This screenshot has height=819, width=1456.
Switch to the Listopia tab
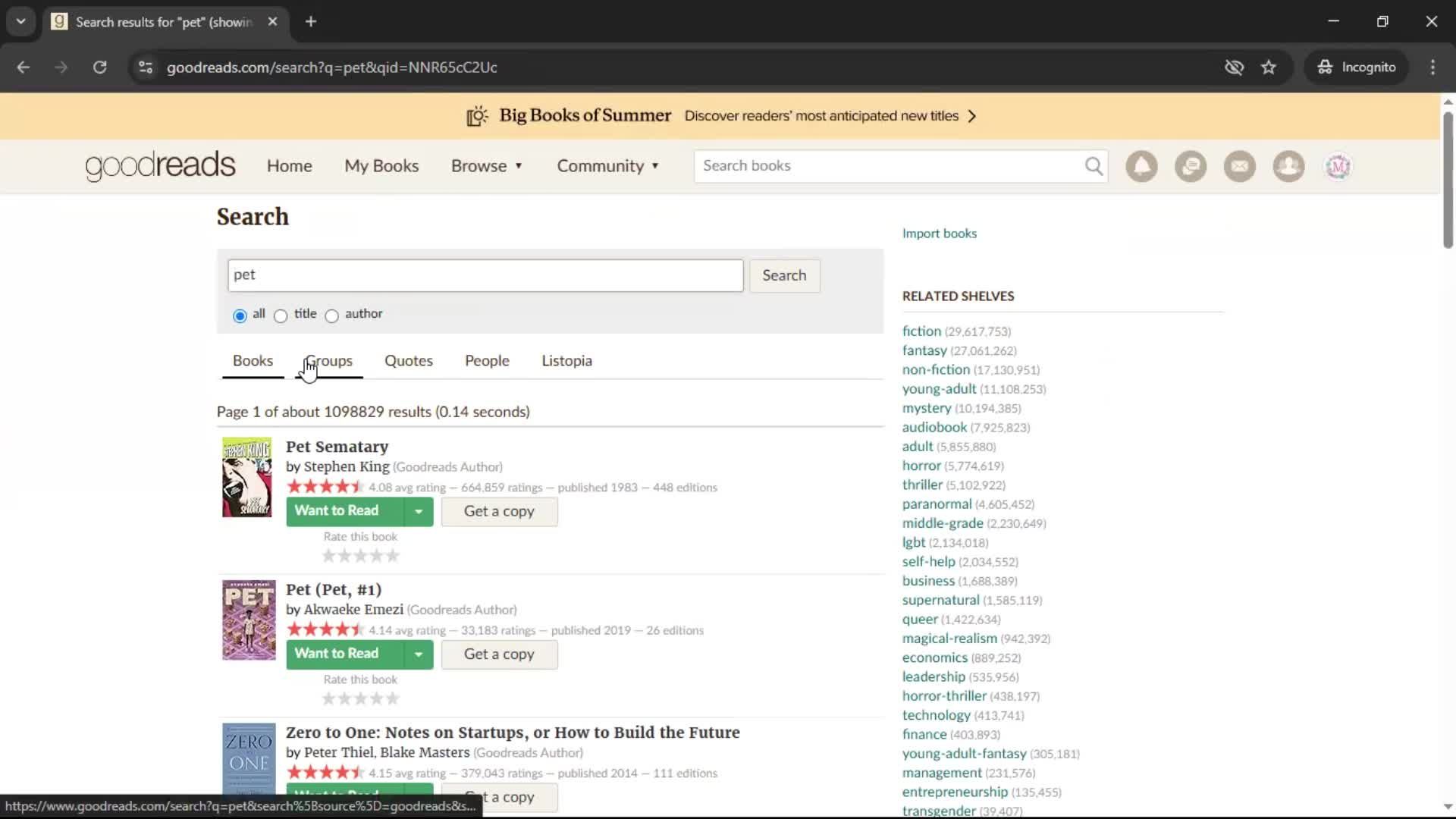(x=566, y=361)
